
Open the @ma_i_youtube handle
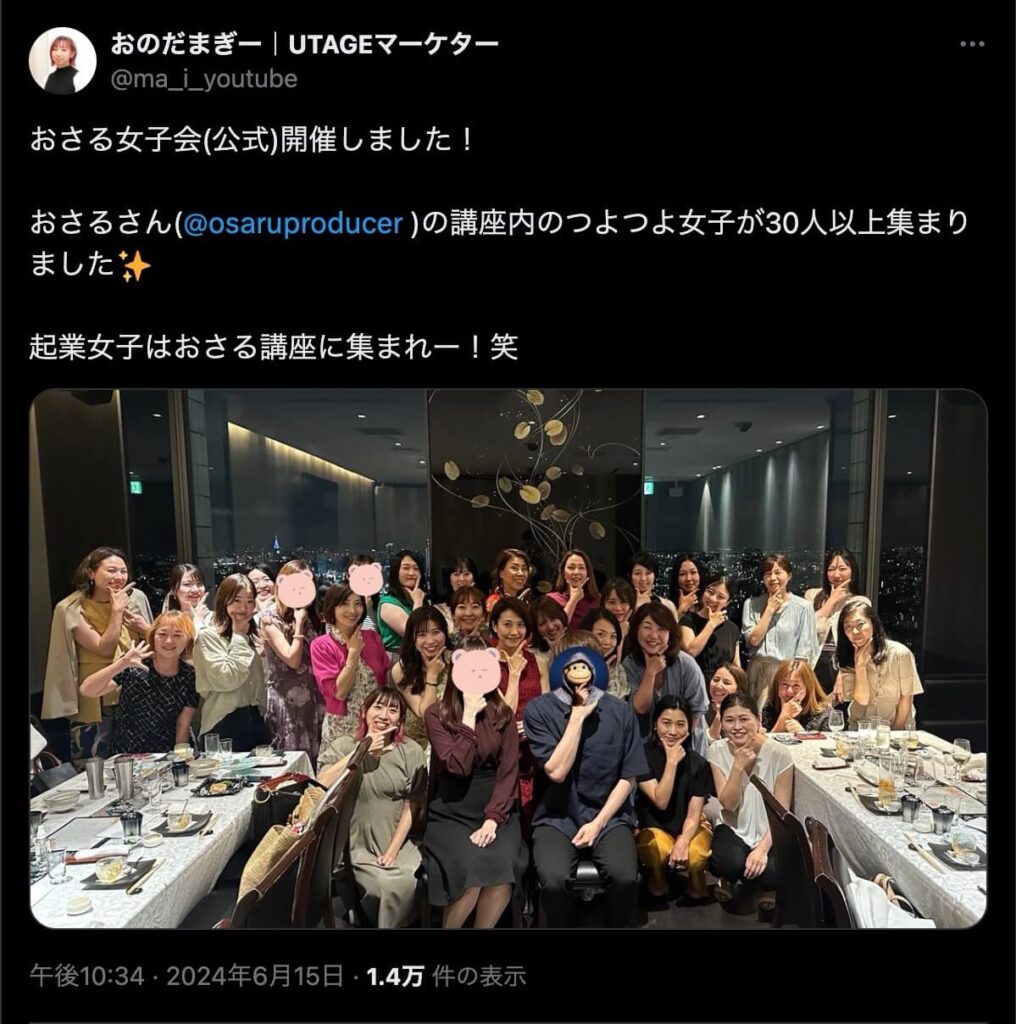[x=204, y=79]
